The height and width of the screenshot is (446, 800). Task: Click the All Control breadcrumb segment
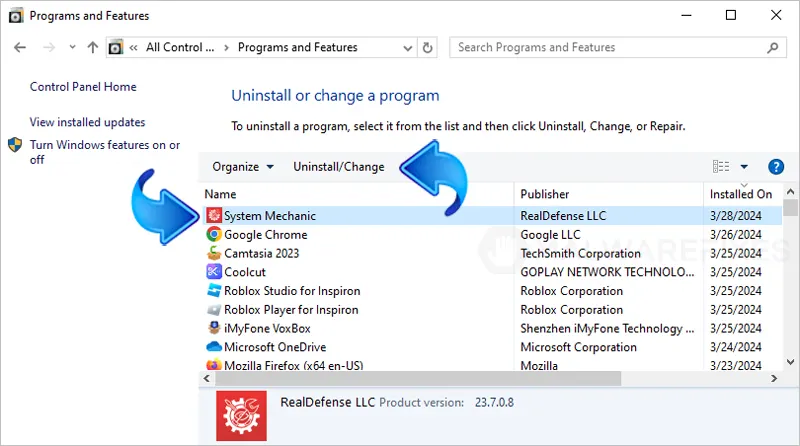coord(180,47)
